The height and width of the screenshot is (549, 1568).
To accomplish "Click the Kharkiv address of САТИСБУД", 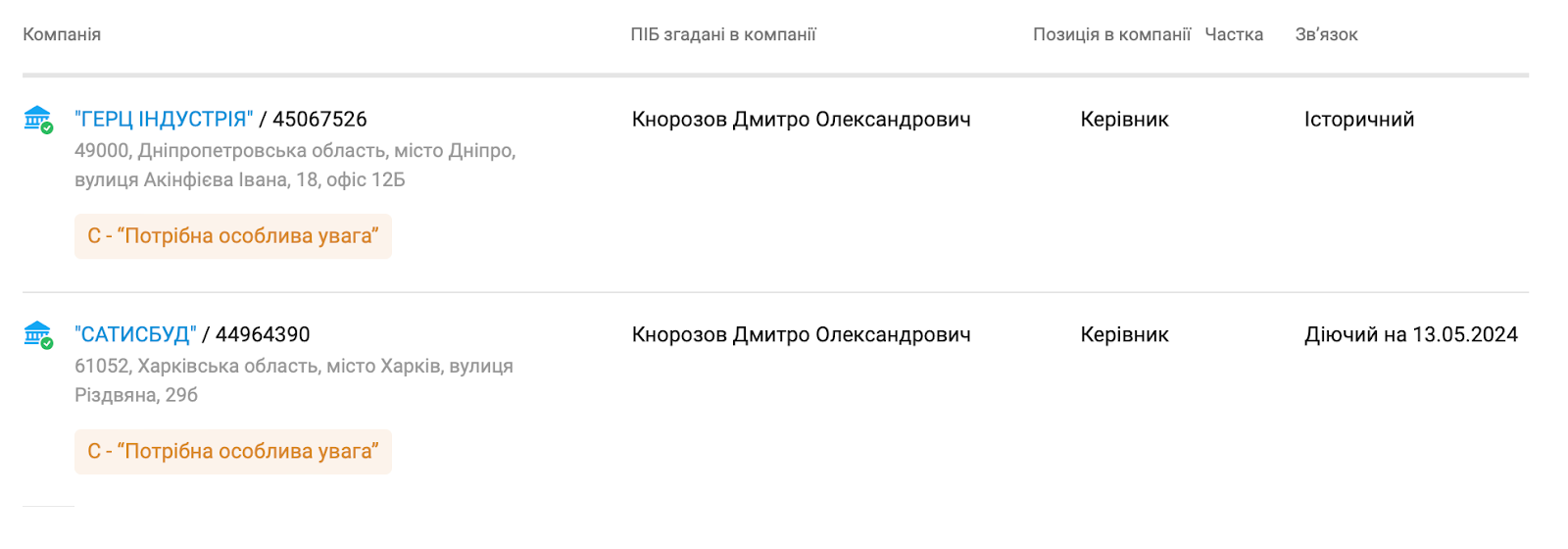I will [x=293, y=380].
